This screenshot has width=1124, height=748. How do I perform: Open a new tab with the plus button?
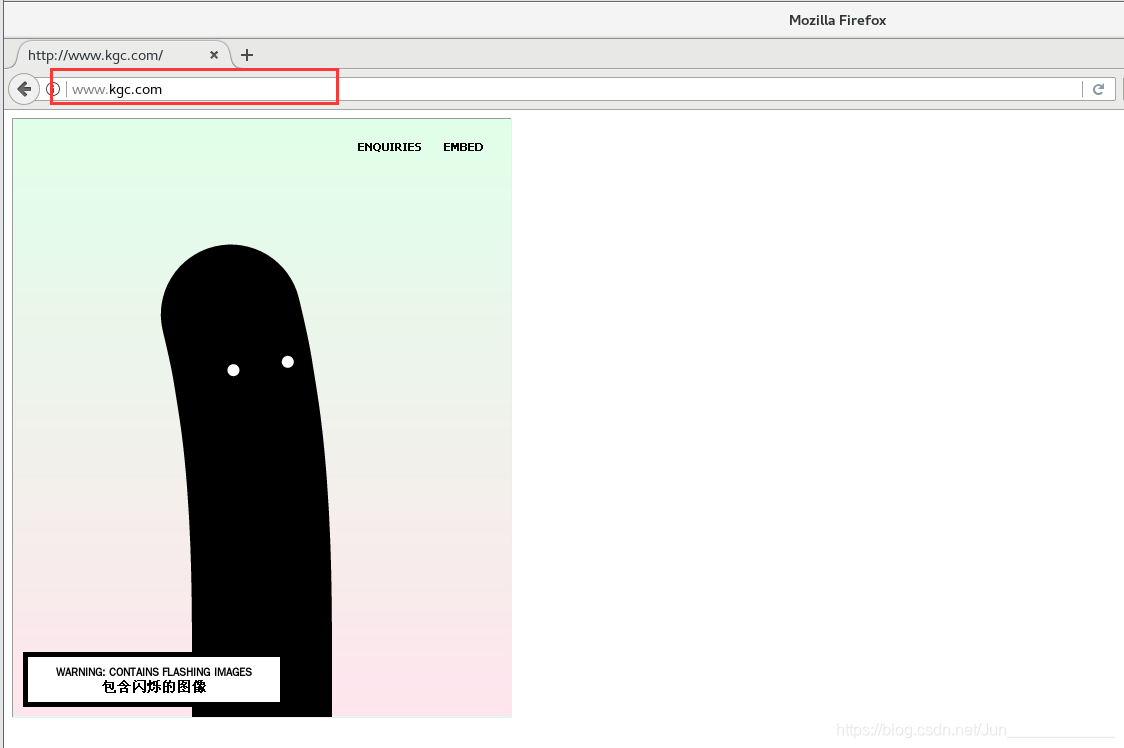click(x=247, y=55)
